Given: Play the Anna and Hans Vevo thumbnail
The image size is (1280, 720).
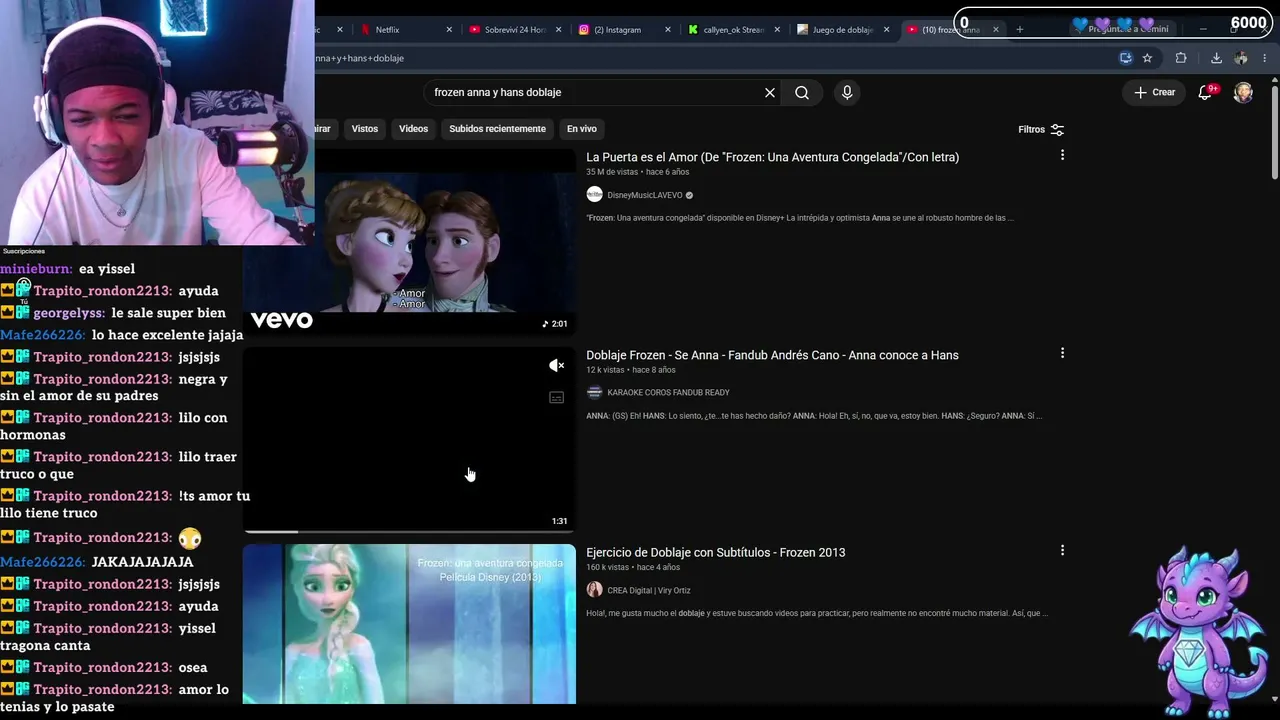Looking at the screenshot, I should pos(409,242).
